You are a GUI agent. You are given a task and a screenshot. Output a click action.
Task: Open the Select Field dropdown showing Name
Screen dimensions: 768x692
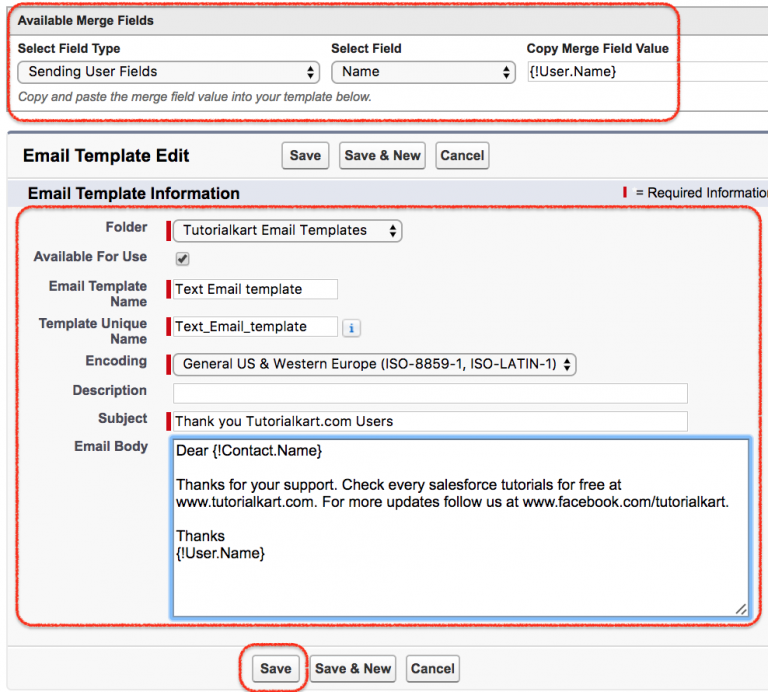coord(423,72)
